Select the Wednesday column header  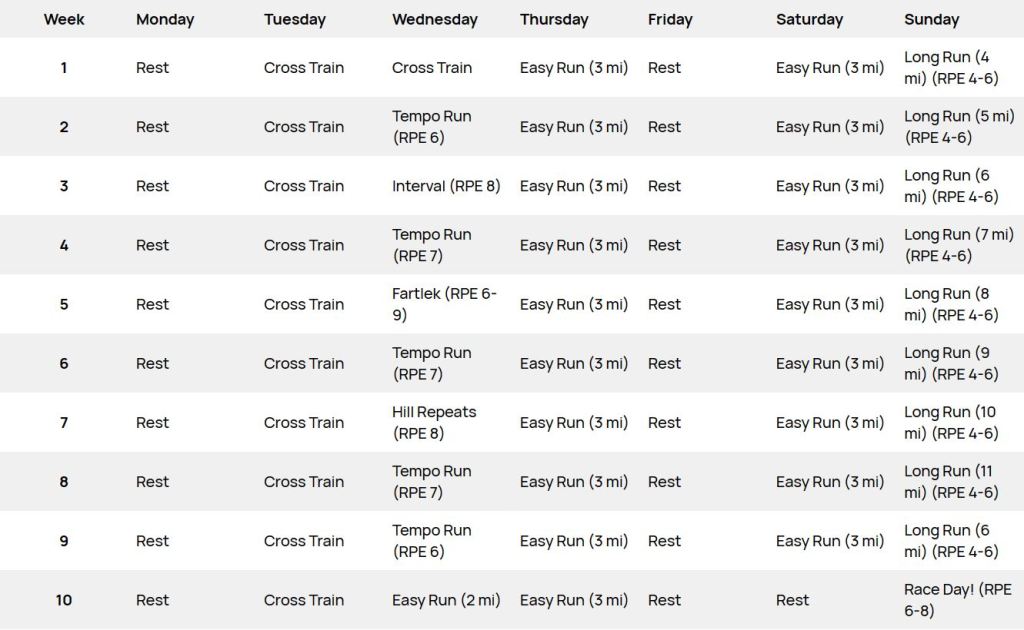(434, 19)
